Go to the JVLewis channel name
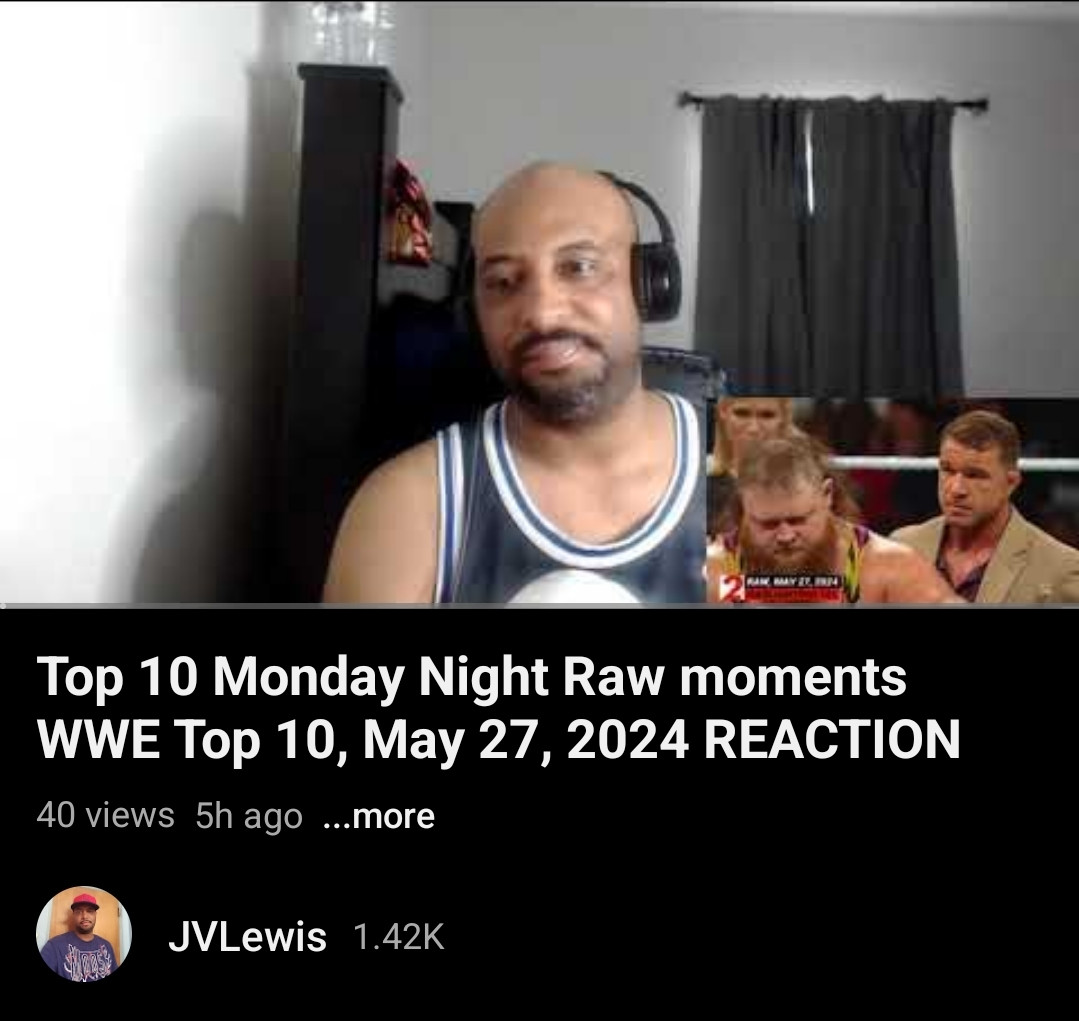The height and width of the screenshot is (1021, 1079). tap(247, 936)
